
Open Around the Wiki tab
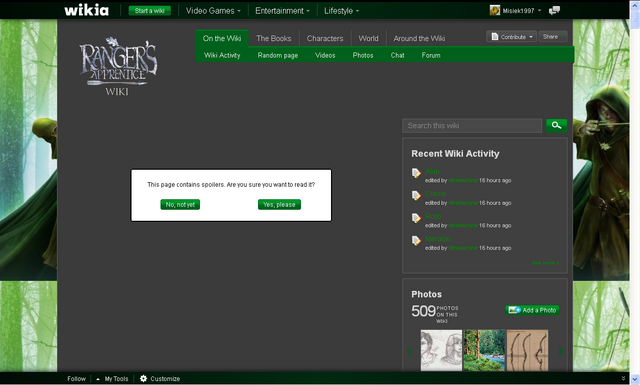point(419,38)
